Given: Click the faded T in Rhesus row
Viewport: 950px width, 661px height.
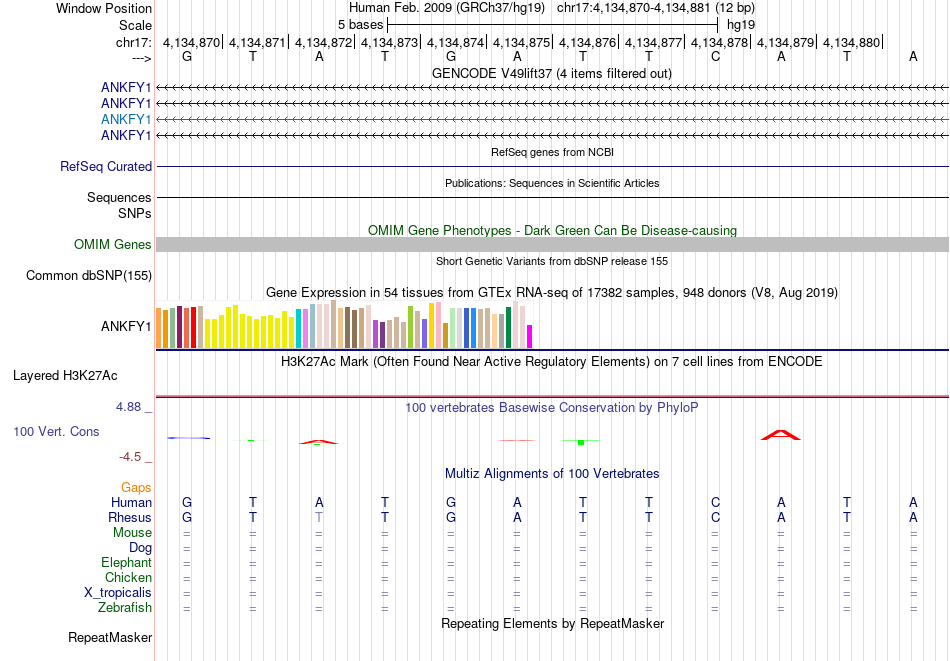Looking at the screenshot, I should [319, 517].
